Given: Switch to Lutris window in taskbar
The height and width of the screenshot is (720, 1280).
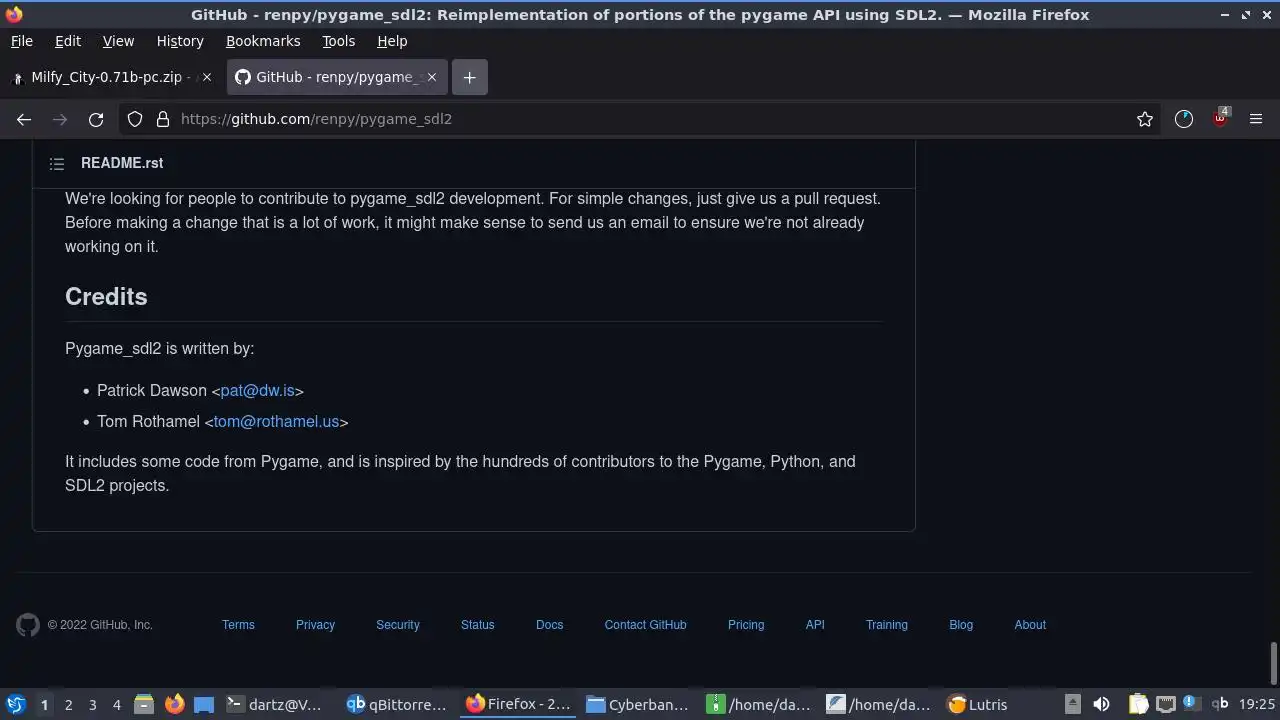Looking at the screenshot, I should [x=978, y=704].
